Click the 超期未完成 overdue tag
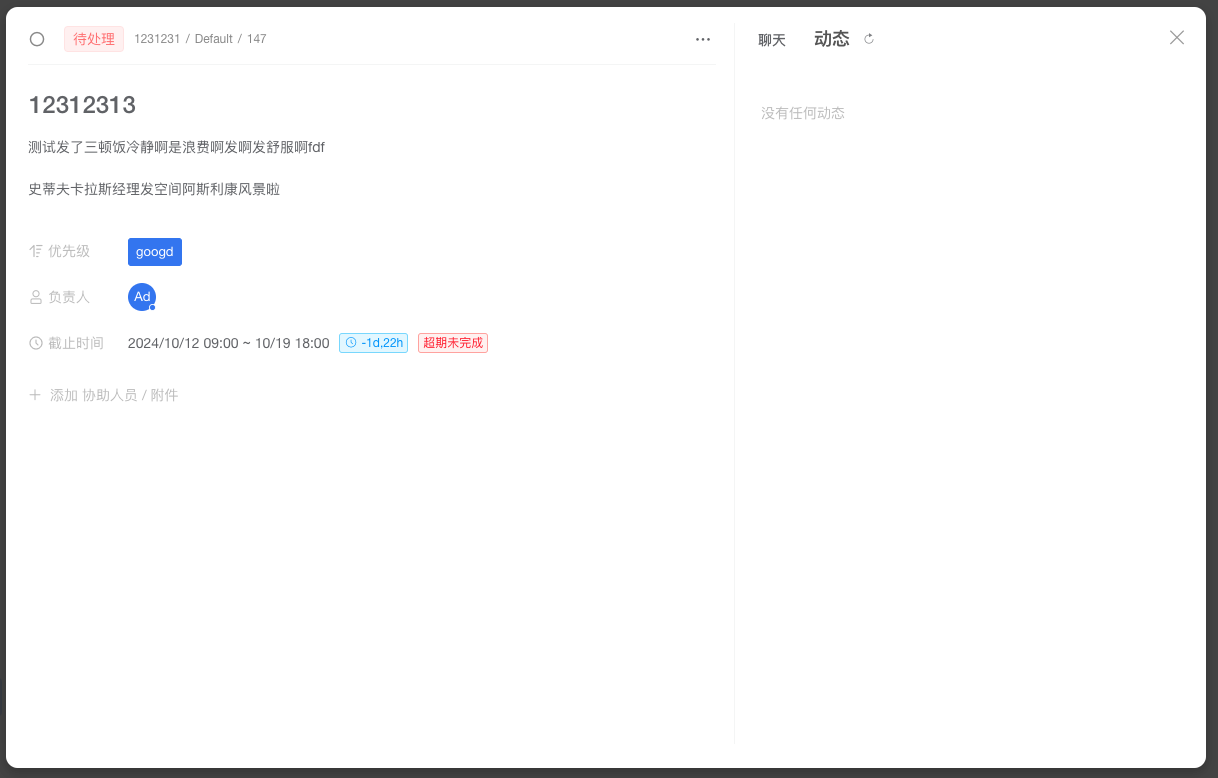Image resolution: width=1218 pixels, height=778 pixels. point(452,343)
